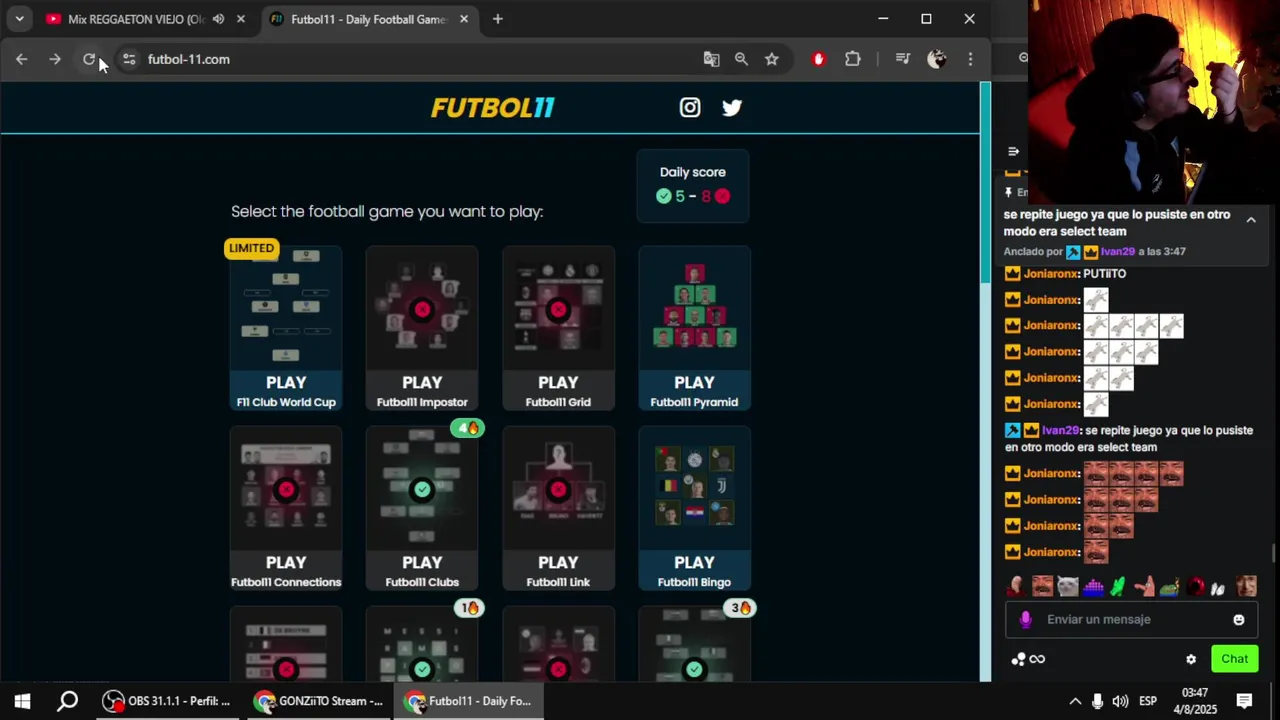Click the FUTBOL11 logo
This screenshot has height=720, width=1280.
(492, 107)
